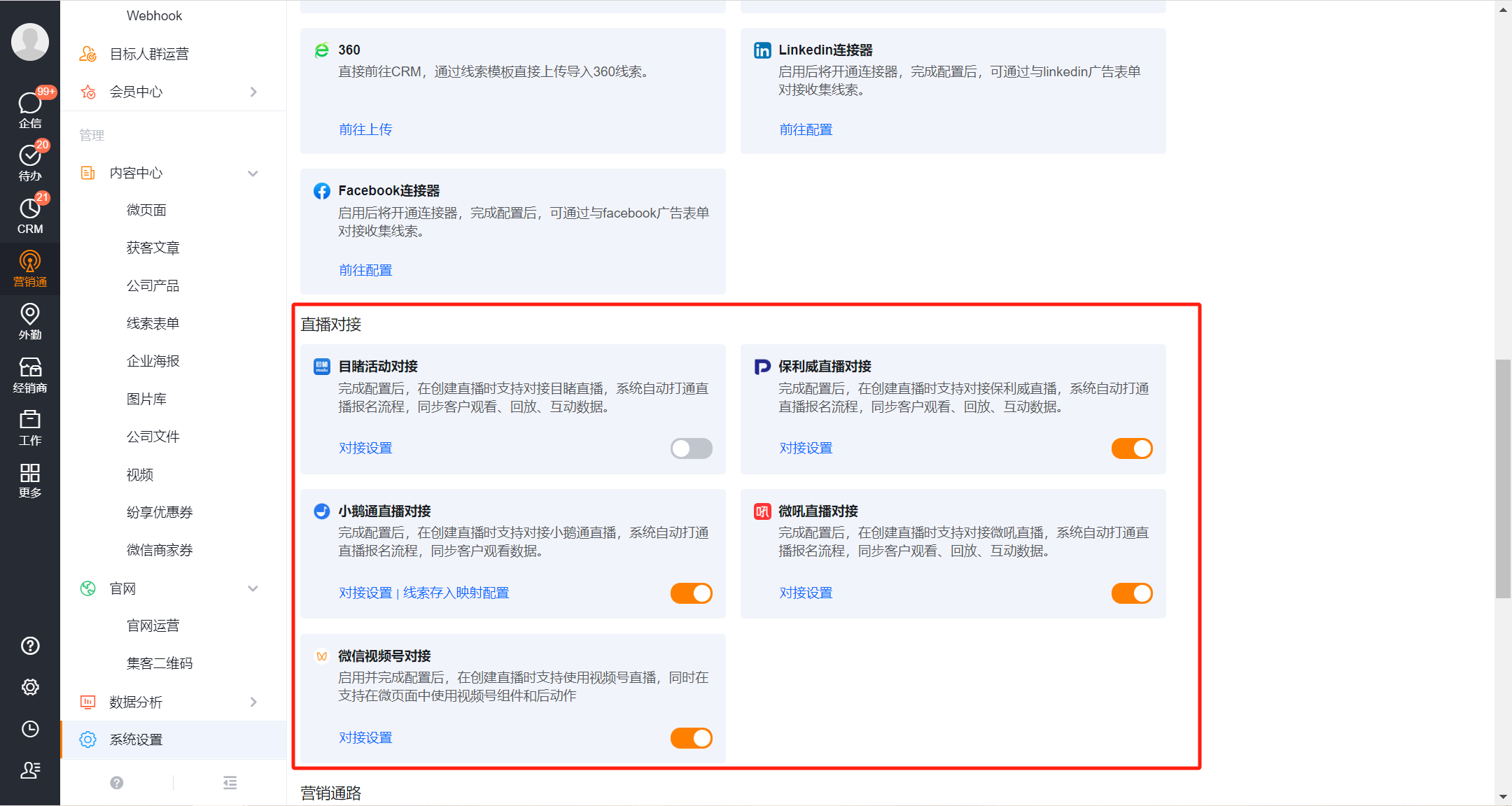Open the 待办 to-do icon

[29, 162]
